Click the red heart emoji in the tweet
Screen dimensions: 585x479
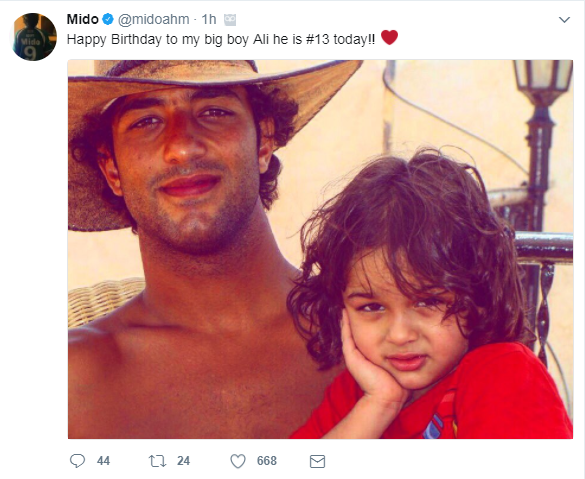click(x=389, y=37)
